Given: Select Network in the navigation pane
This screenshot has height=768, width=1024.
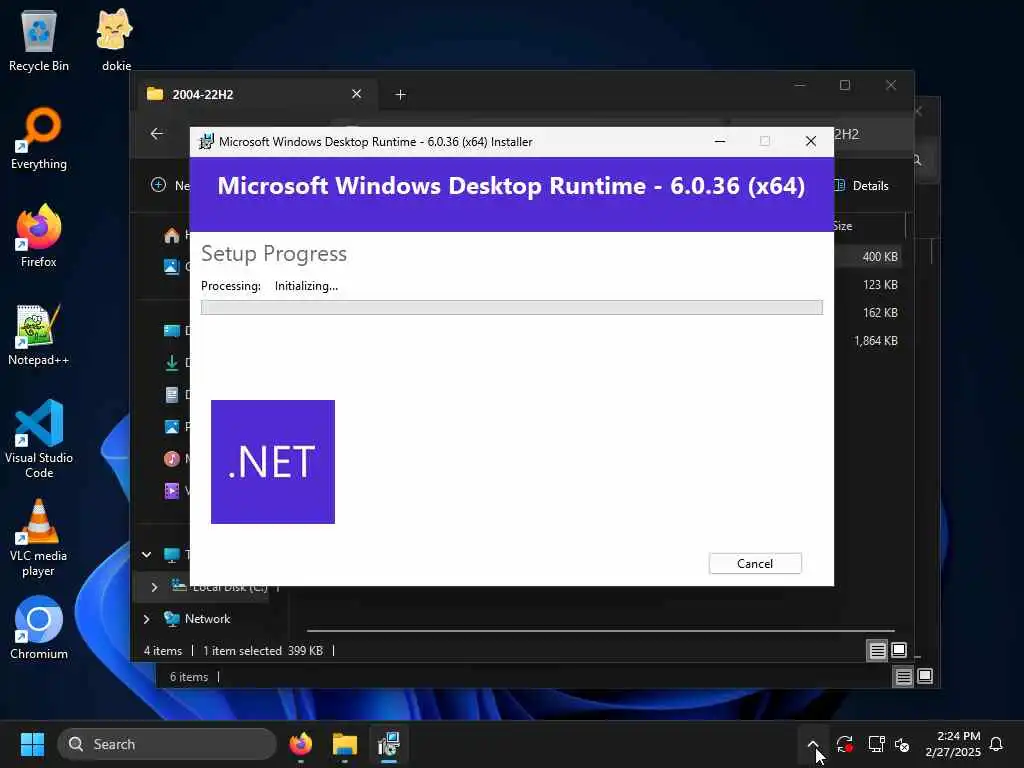Looking at the screenshot, I should 207,618.
